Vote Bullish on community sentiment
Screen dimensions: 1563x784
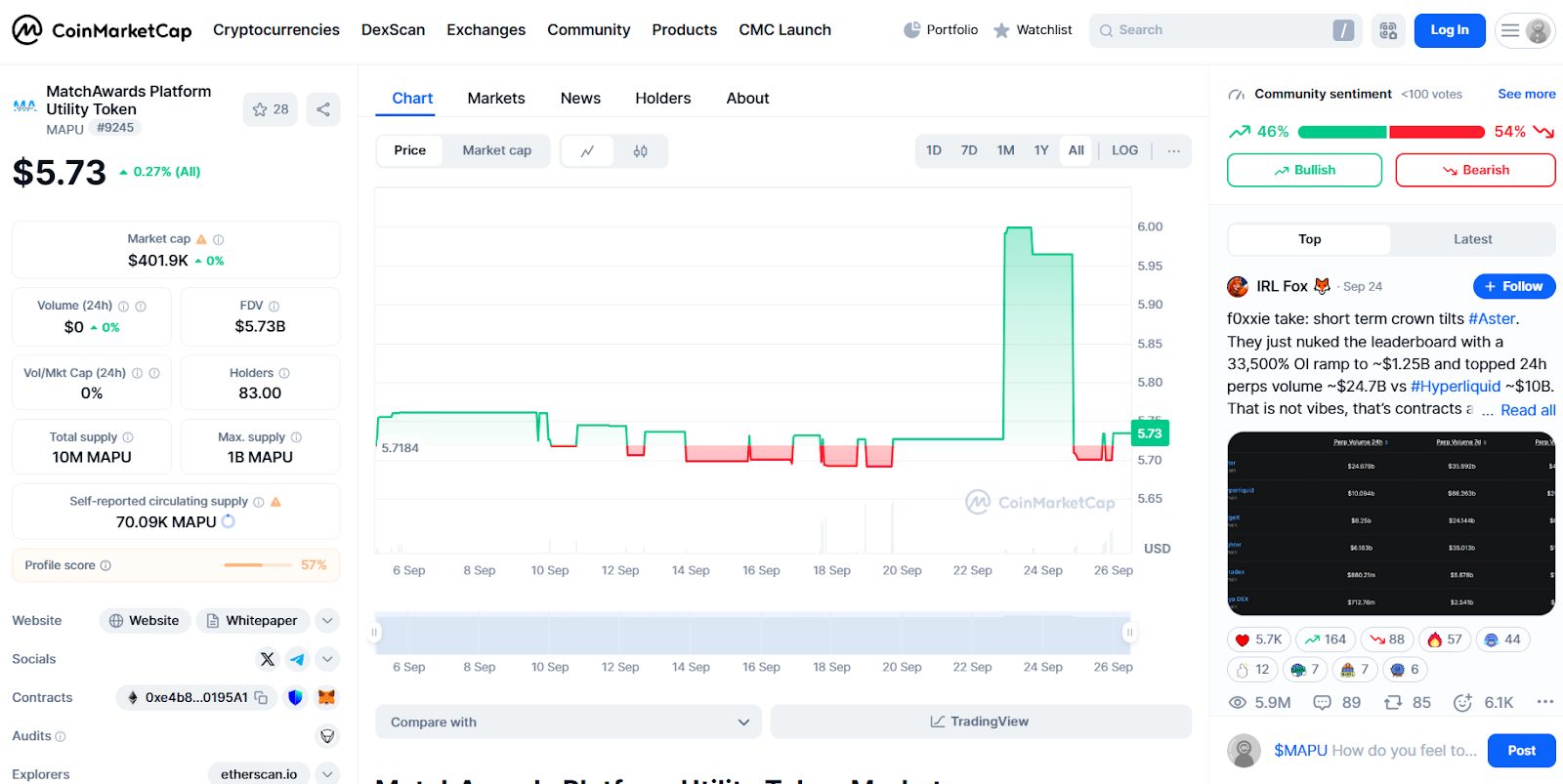click(1304, 170)
